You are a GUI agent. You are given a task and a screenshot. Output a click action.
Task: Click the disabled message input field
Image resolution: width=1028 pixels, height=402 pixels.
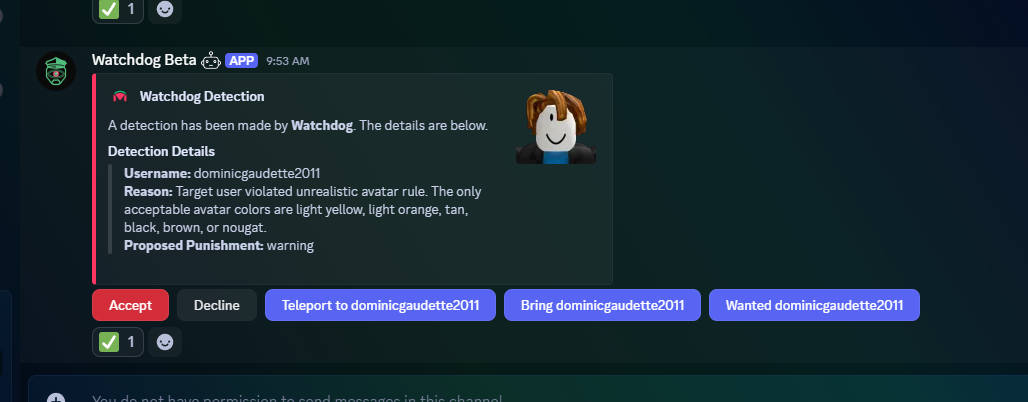[x=400, y=397]
